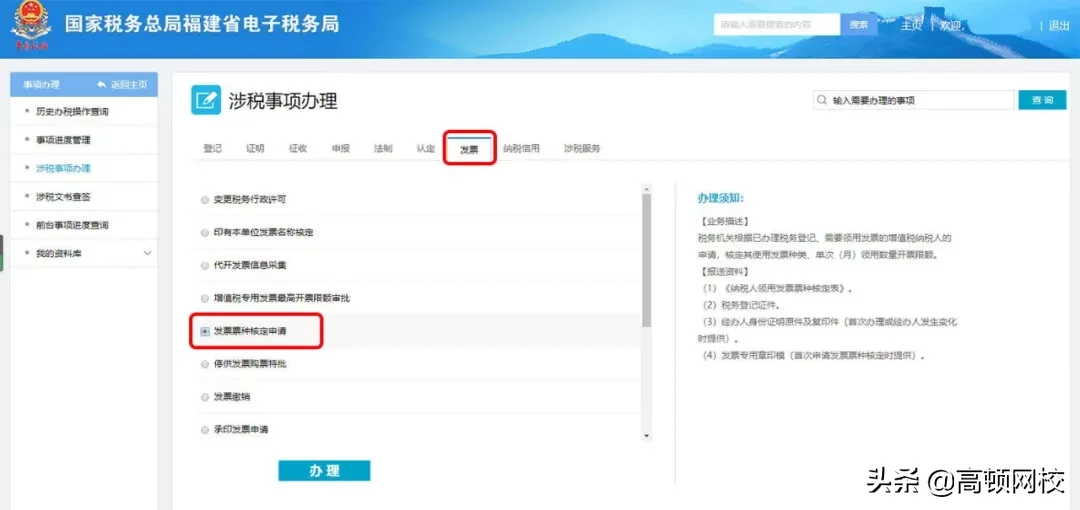1080x510 pixels.
Task: Open 涉税文书查签 in the sidebar
Action: click(x=63, y=197)
